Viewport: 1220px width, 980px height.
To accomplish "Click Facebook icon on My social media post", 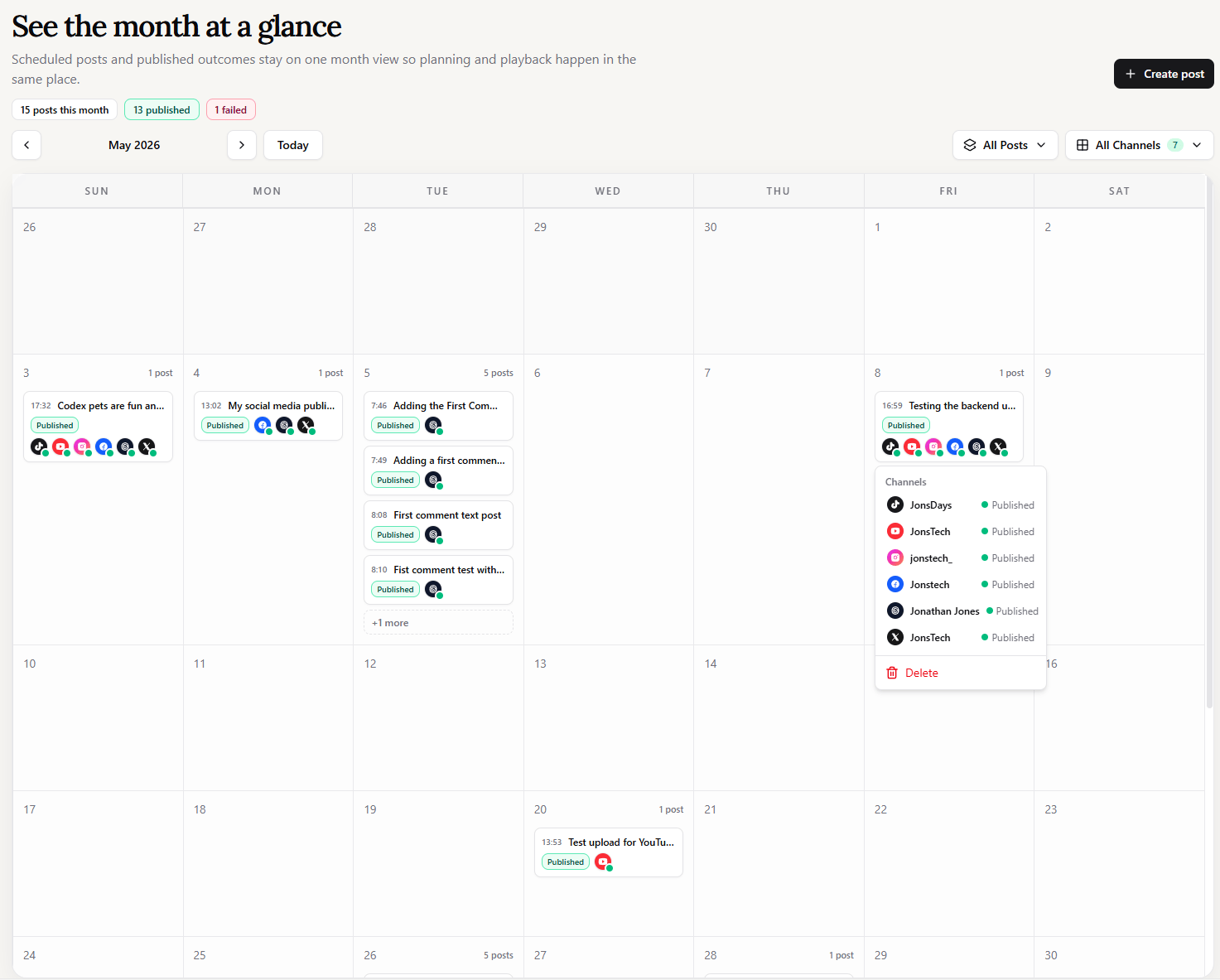I will (263, 425).
